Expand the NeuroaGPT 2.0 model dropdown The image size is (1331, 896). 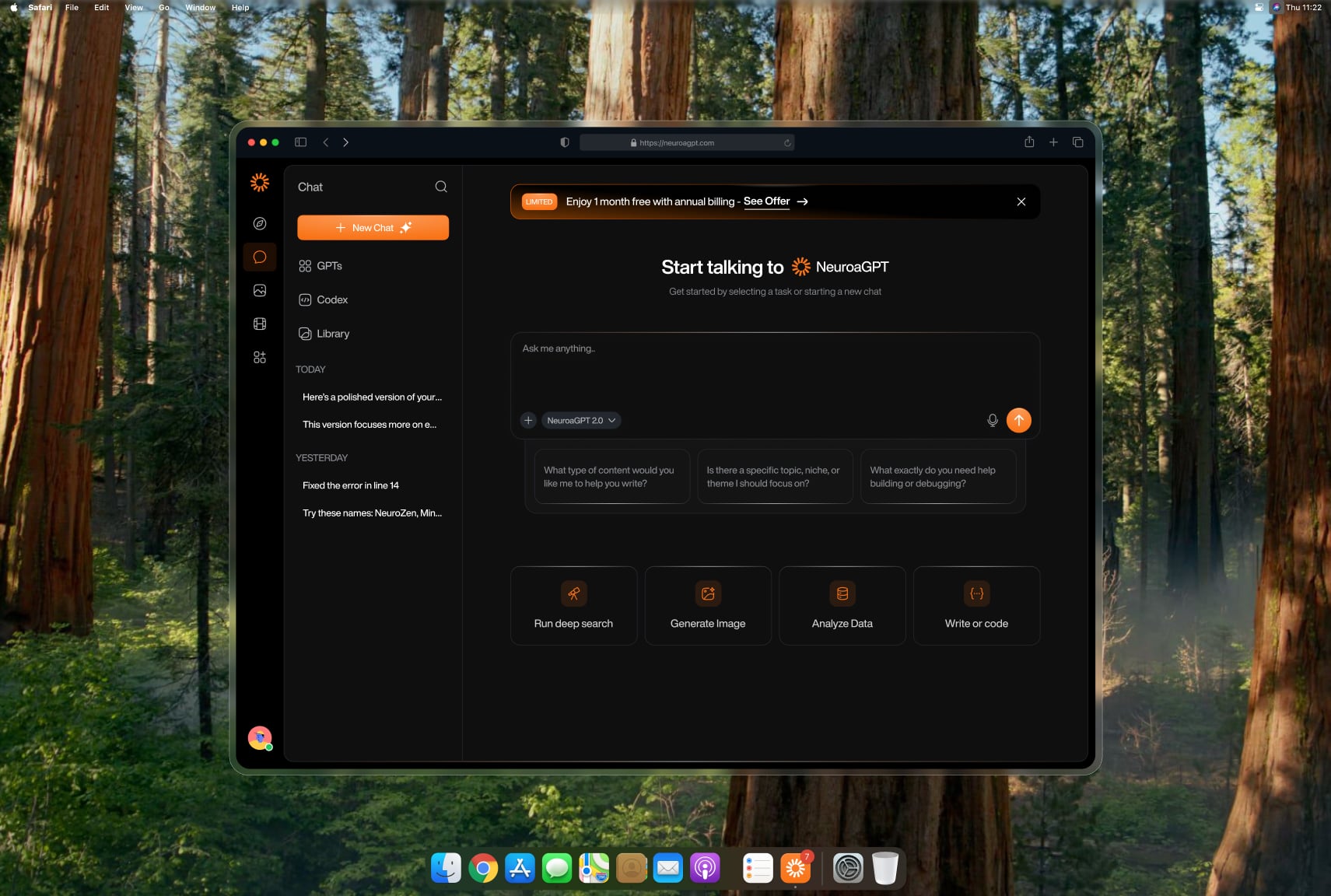click(x=580, y=420)
